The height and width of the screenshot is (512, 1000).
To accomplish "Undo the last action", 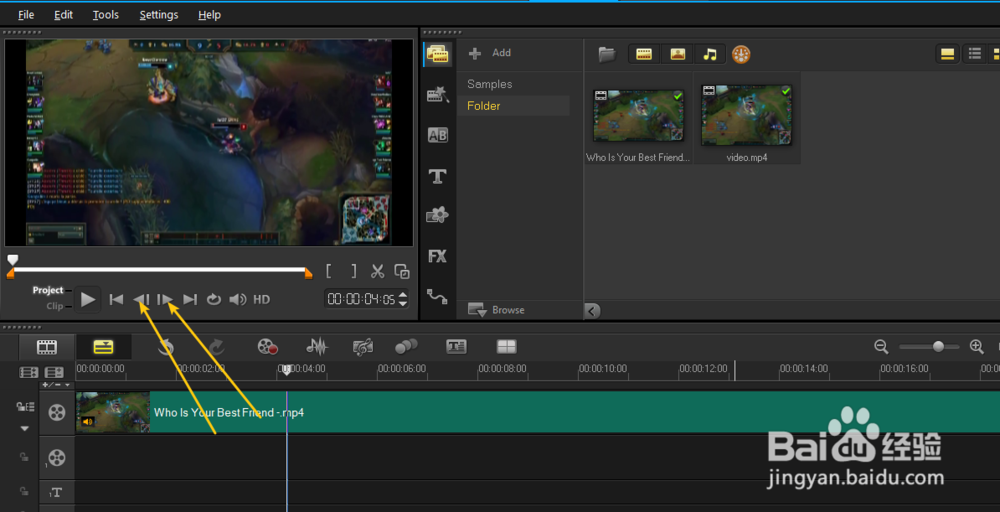I will (x=166, y=347).
